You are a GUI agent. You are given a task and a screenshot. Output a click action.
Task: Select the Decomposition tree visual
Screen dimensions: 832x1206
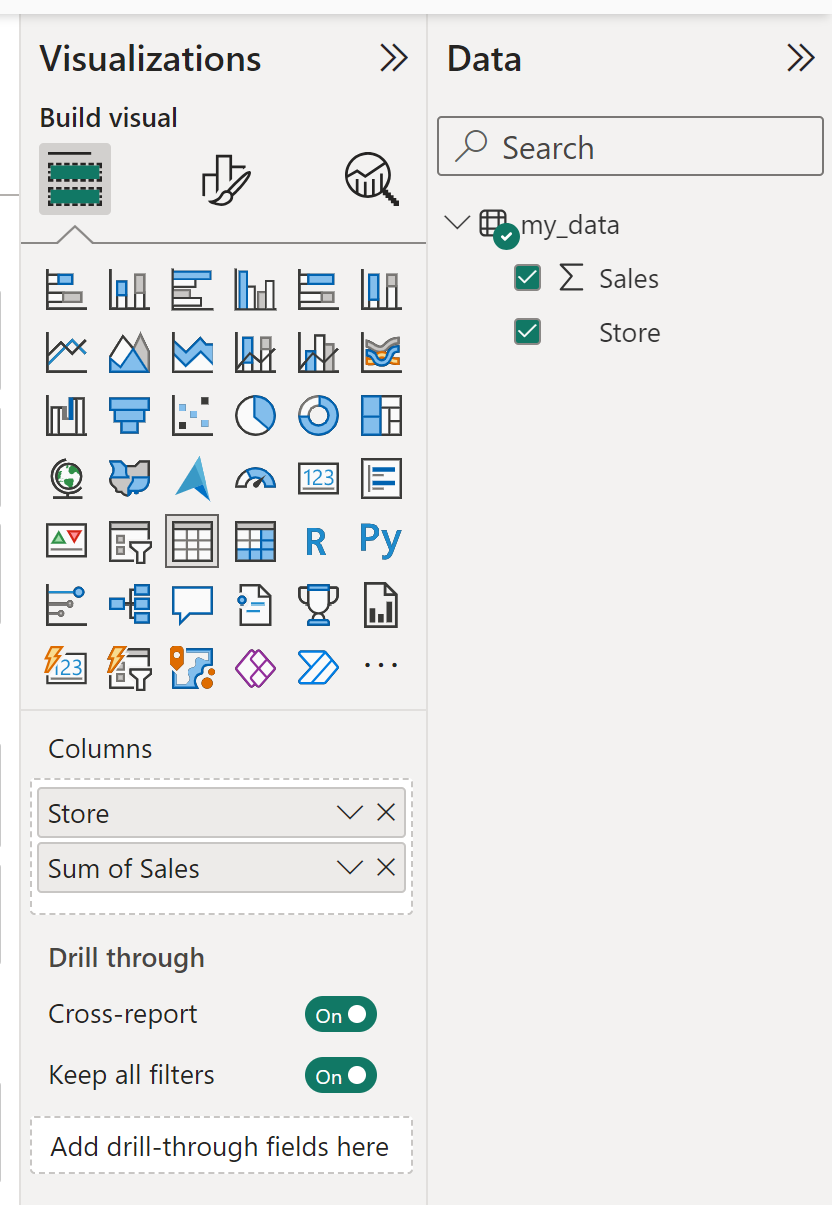[129, 604]
